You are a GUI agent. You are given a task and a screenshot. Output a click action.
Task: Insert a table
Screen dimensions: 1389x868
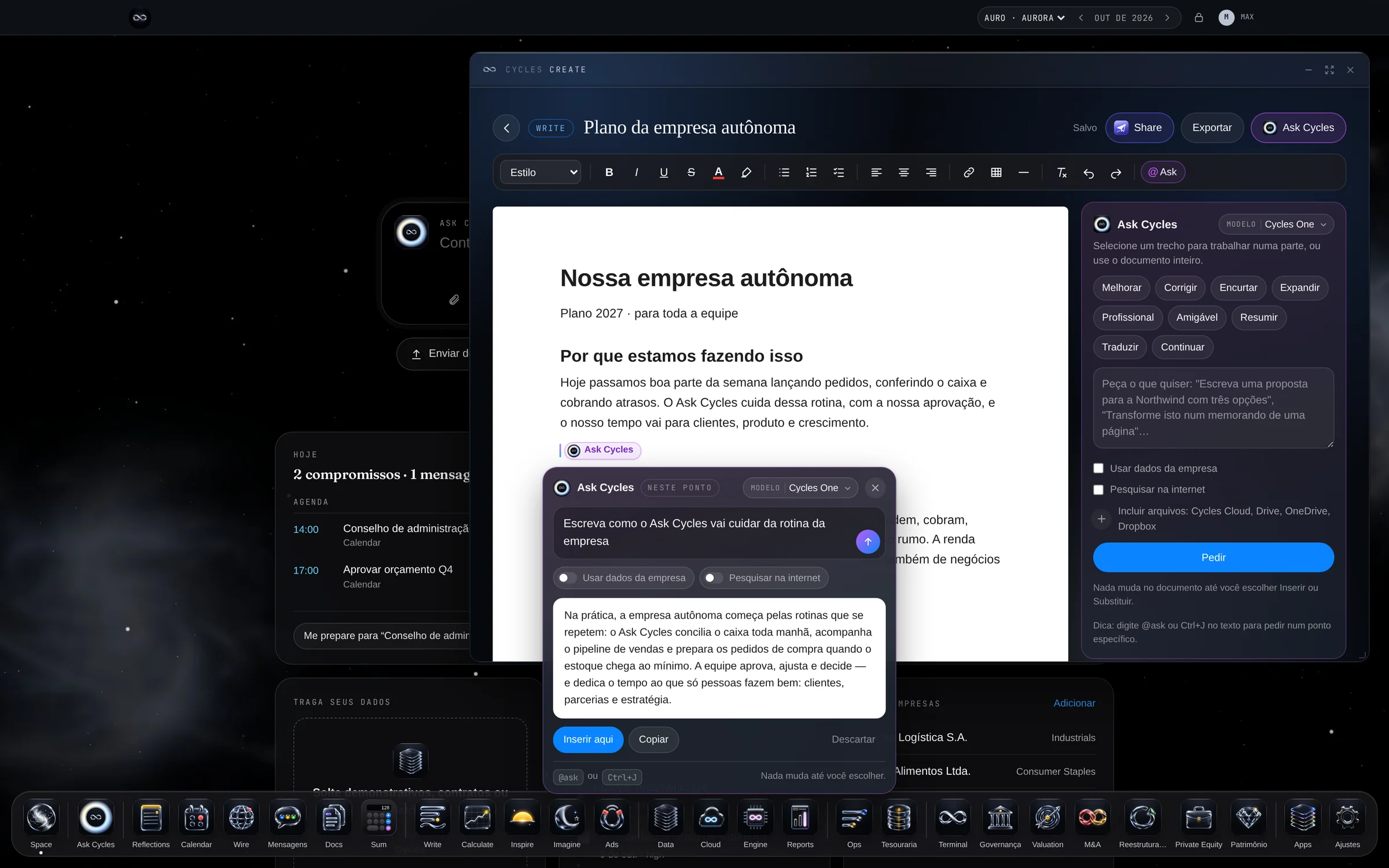pyautogui.click(x=996, y=172)
